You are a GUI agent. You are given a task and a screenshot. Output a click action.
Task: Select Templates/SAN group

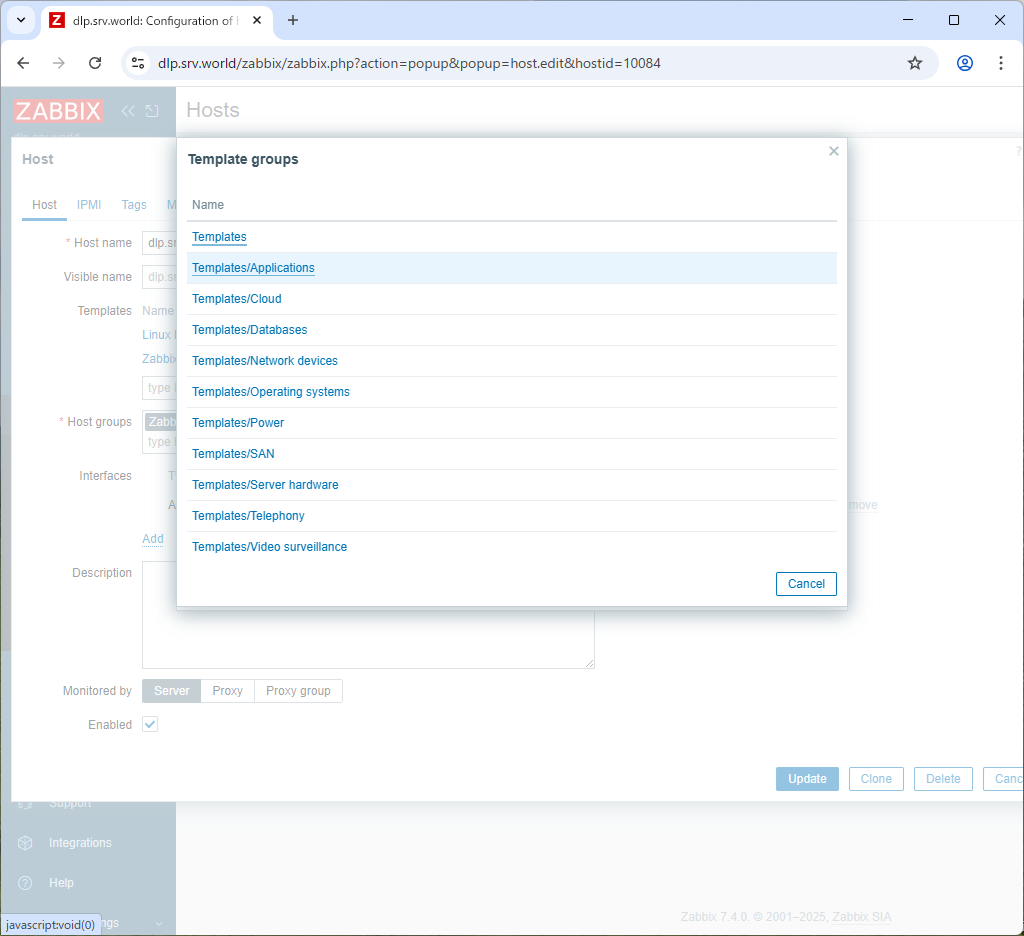[232, 454]
